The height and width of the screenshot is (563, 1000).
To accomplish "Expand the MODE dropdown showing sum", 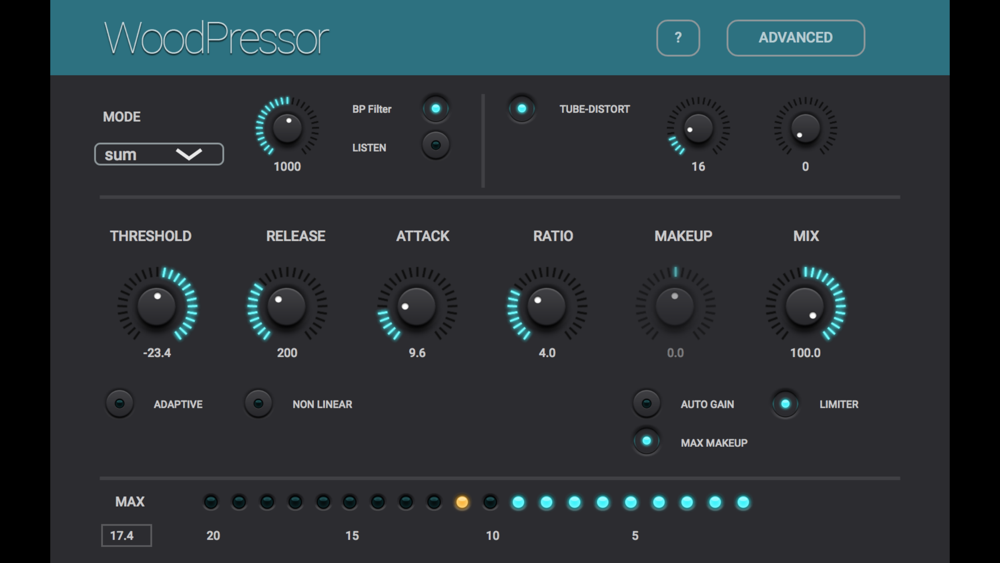I will tap(159, 154).
